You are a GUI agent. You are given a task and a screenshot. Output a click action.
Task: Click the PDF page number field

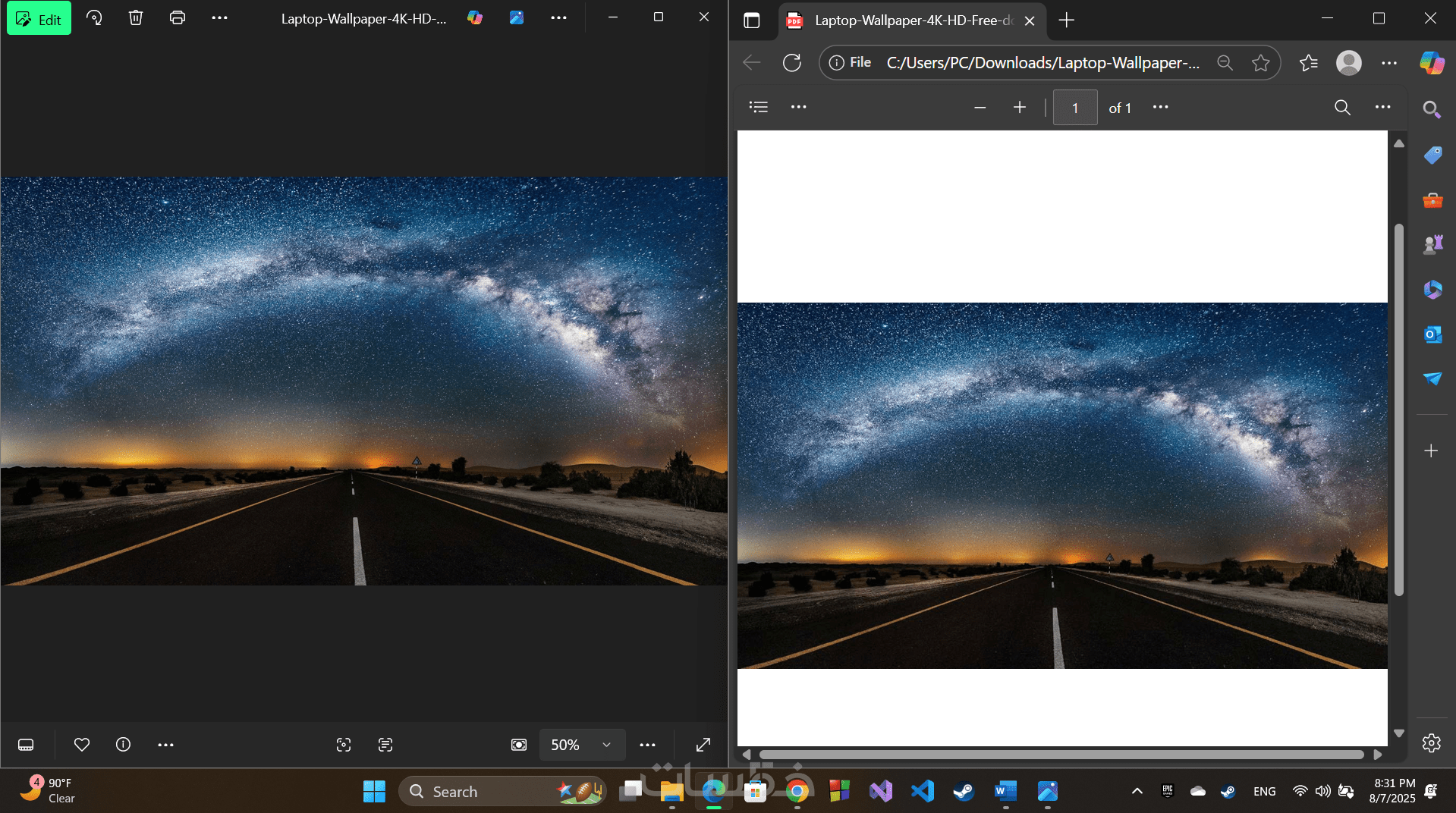click(x=1075, y=108)
